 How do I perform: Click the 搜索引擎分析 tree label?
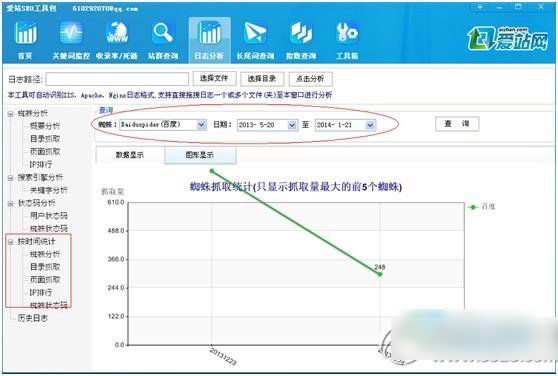tap(40, 177)
